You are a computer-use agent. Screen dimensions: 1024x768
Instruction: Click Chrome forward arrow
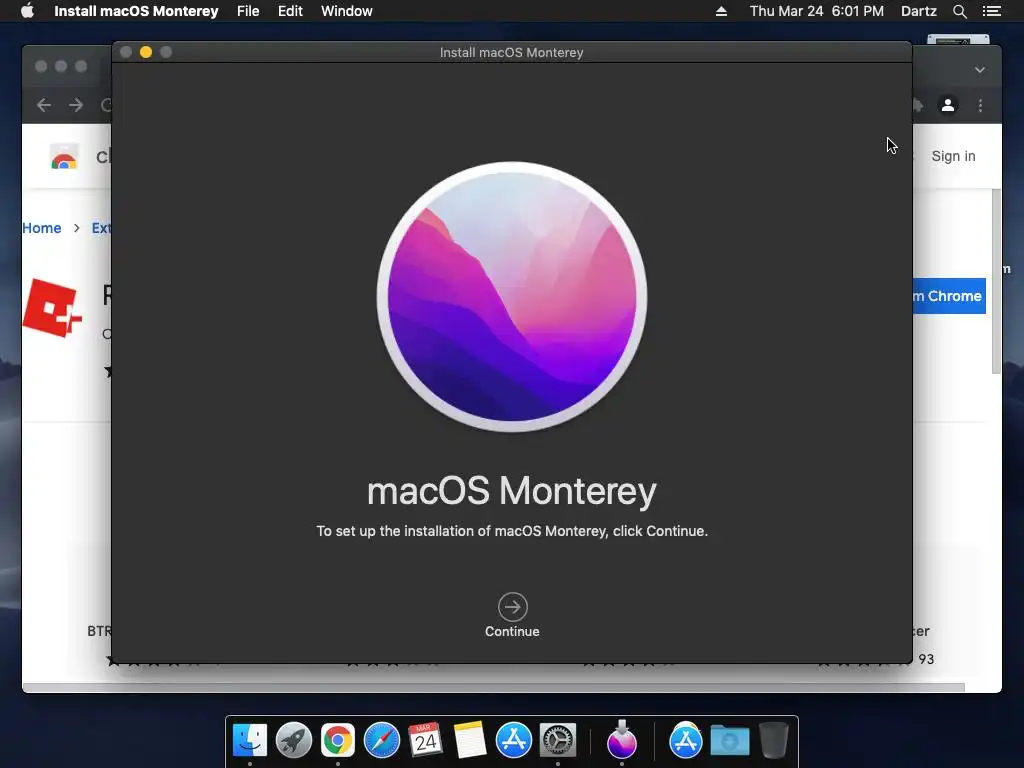click(x=76, y=105)
